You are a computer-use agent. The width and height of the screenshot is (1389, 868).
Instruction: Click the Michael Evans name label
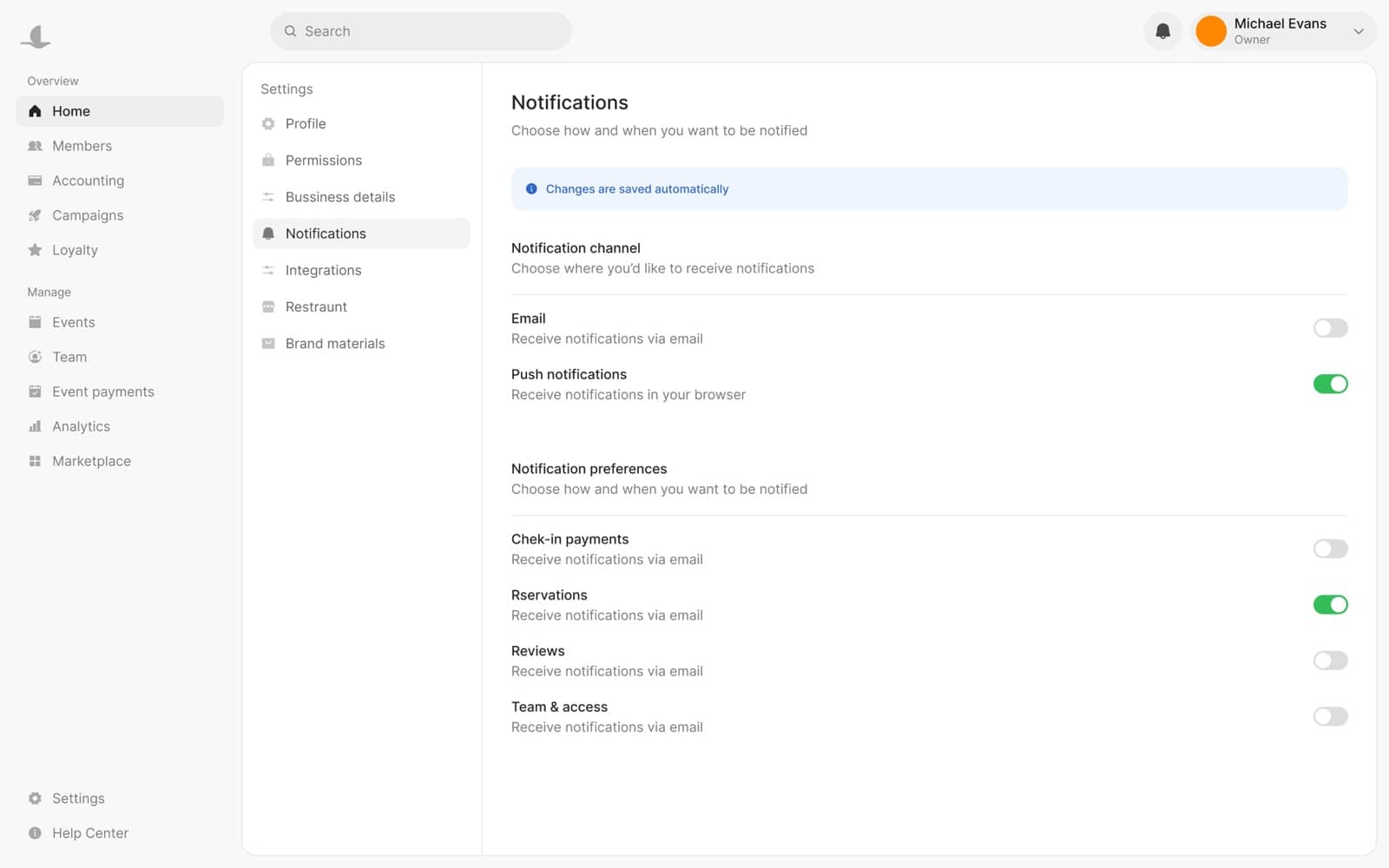coord(1280,23)
